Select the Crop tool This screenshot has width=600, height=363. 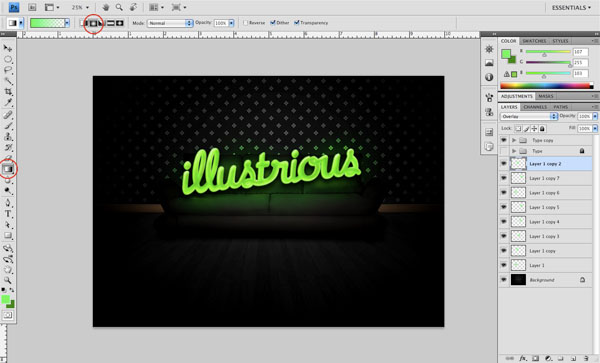click(8, 92)
